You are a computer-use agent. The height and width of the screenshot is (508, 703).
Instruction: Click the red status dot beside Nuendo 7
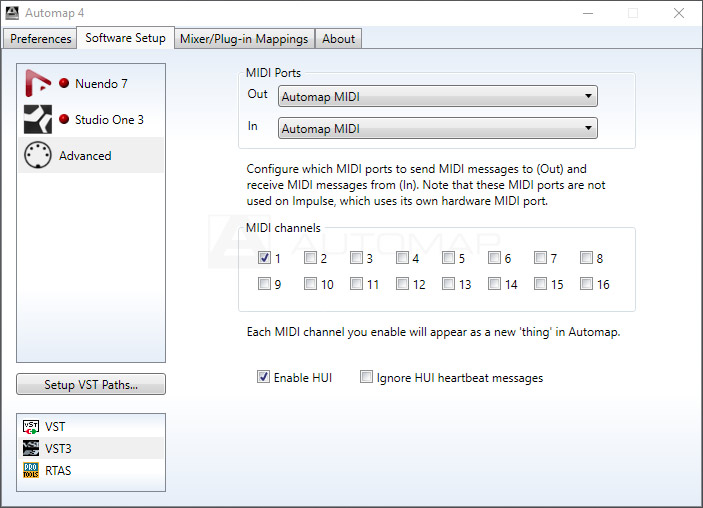coord(64,84)
